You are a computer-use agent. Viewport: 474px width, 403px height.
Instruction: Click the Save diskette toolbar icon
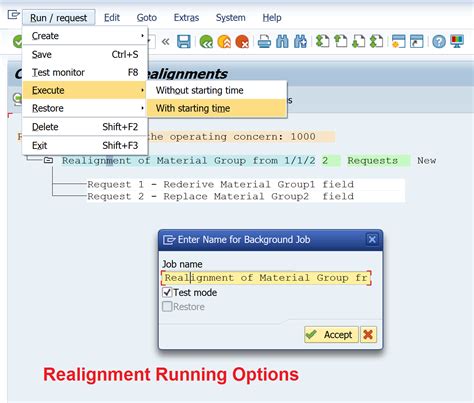(184, 42)
